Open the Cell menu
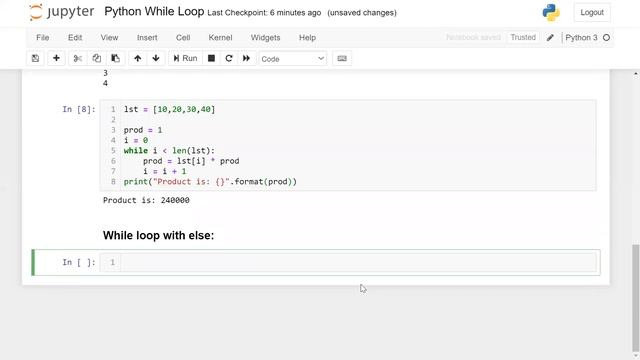640x360 pixels. click(x=183, y=38)
